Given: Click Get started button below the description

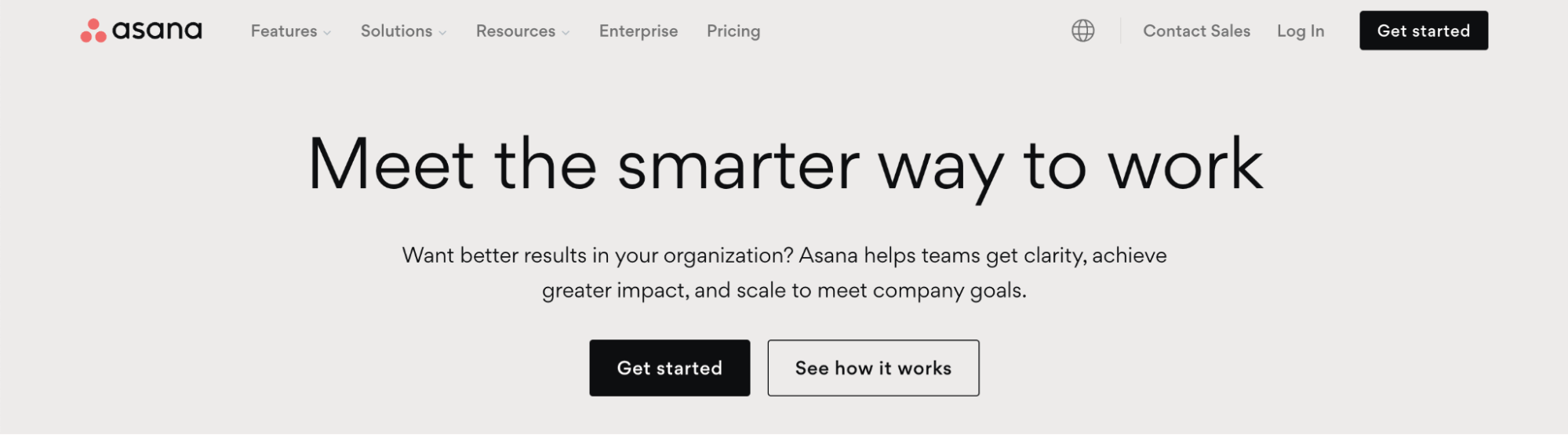Looking at the screenshot, I should tap(670, 368).
